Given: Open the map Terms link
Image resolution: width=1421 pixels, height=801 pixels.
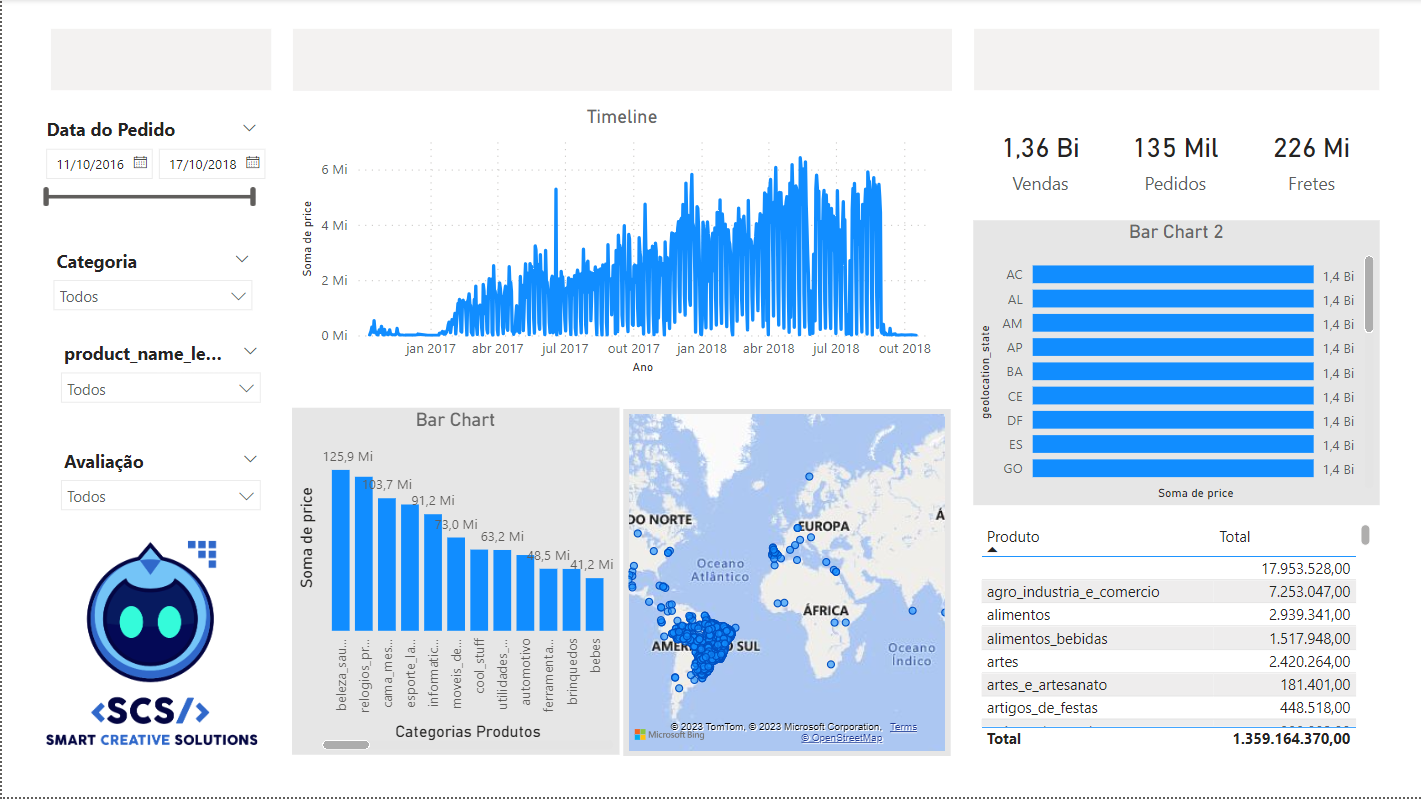Looking at the screenshot, I should (903, 727).
